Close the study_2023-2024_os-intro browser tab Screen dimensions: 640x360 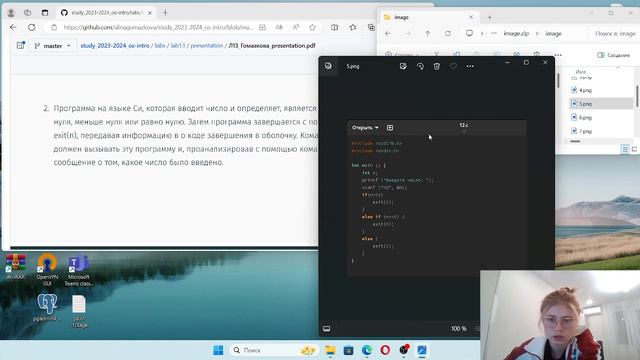tap(150, 13)
